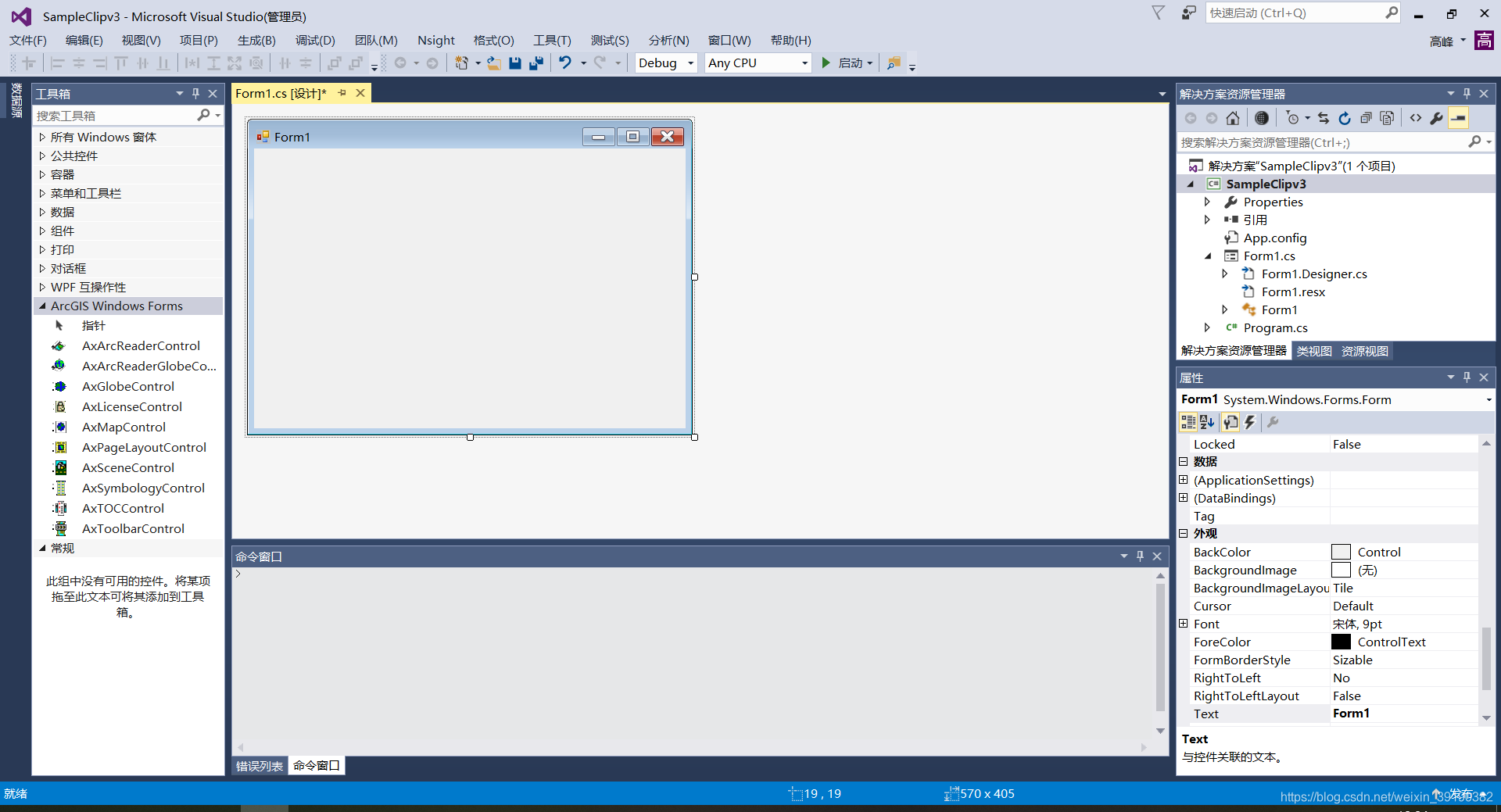Click the ForeColor black swatch

click(x=1341, y=642)
